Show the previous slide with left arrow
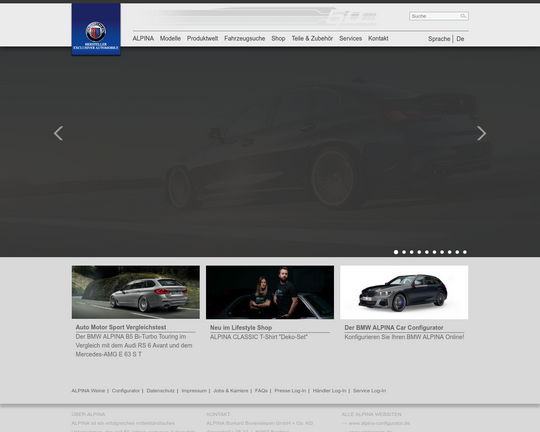 click(x=58, y=133)
